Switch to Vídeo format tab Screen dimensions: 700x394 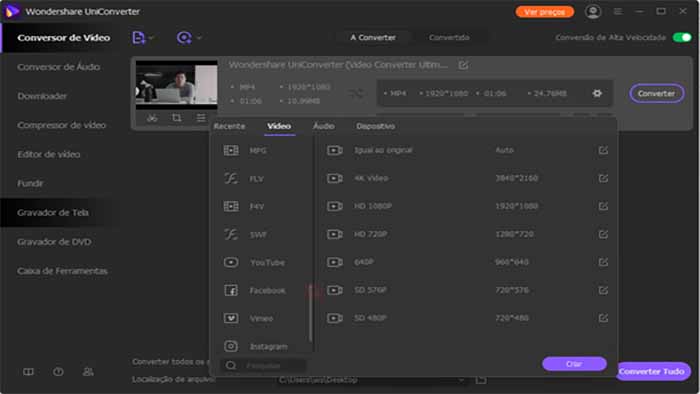(279, 126)
